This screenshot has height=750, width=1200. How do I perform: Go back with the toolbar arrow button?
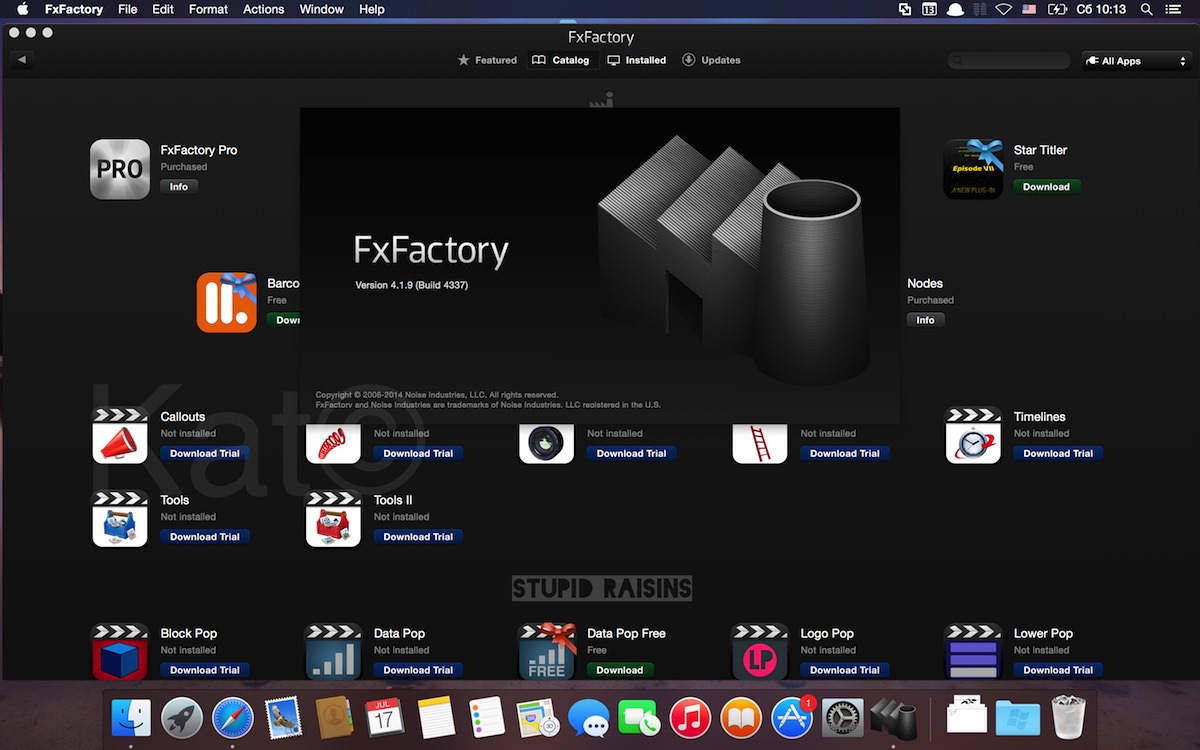[x=21, y=60]
